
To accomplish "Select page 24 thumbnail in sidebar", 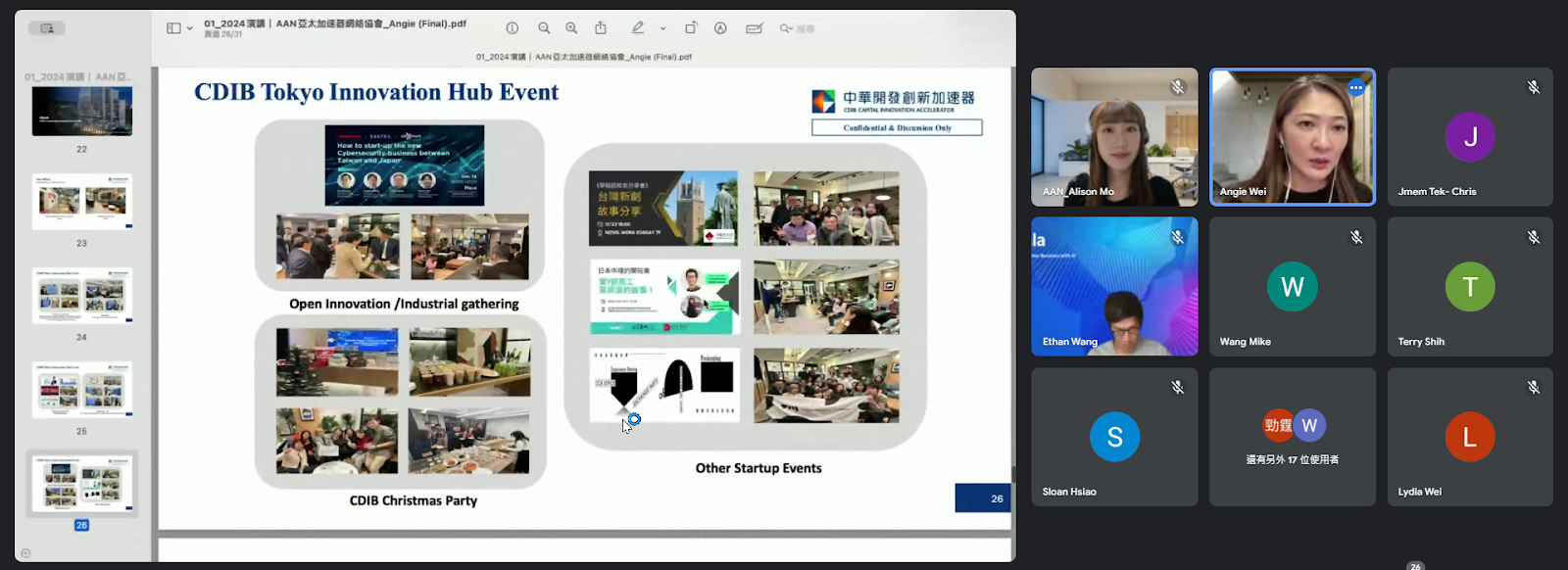I will [x=82, y=296].
